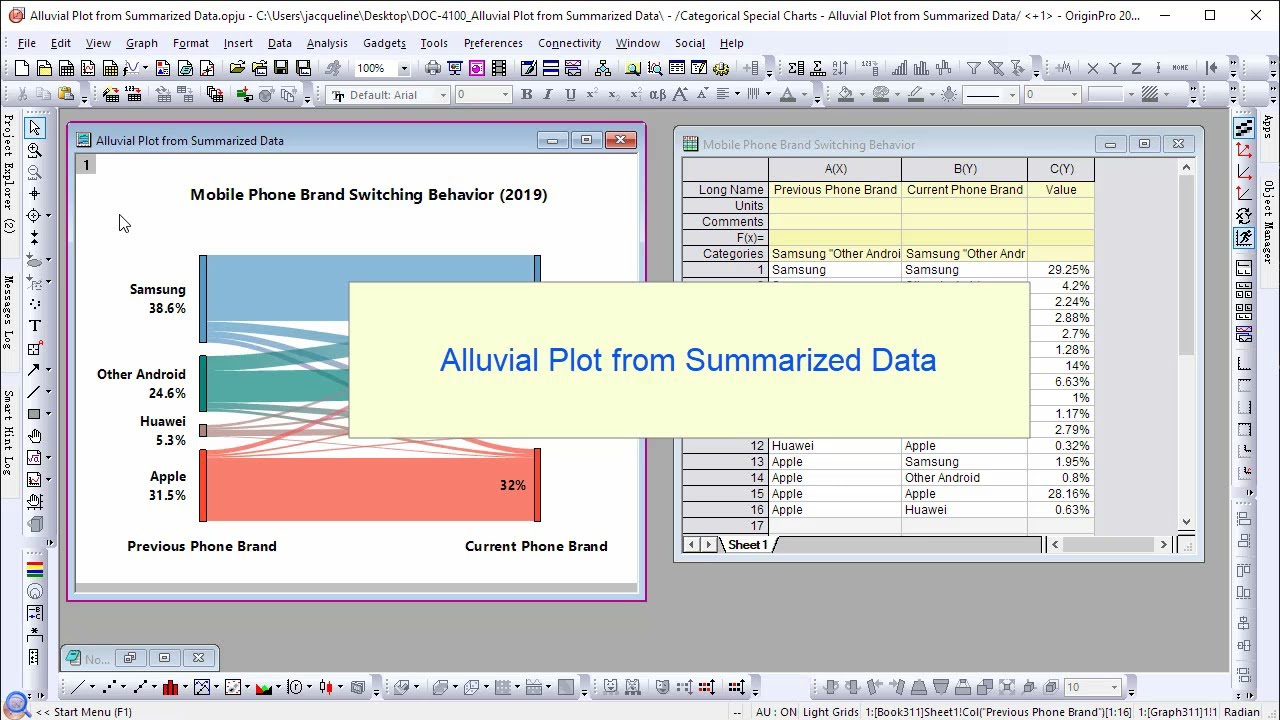
Task: Open the Analysis menu
Action: [327, 43]
